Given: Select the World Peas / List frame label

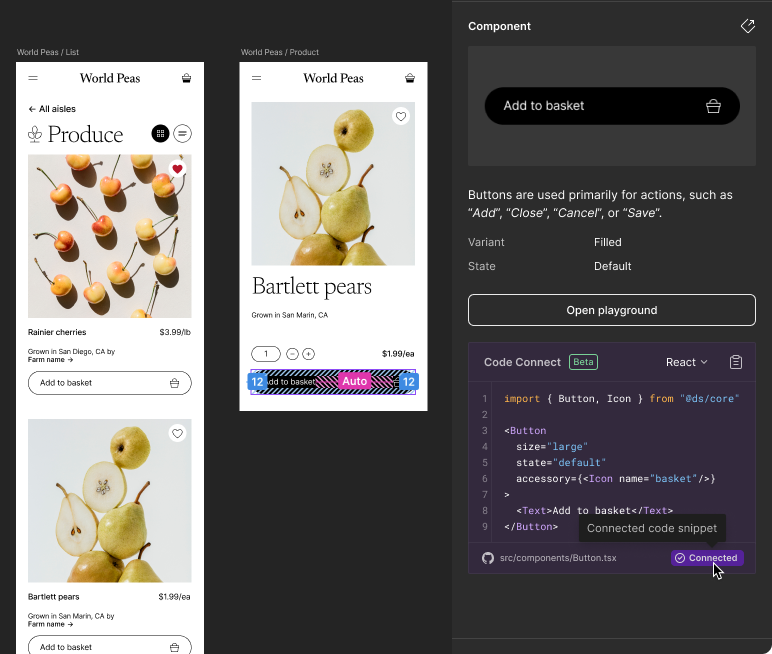Looking at the screenshot, I should 48,52.
